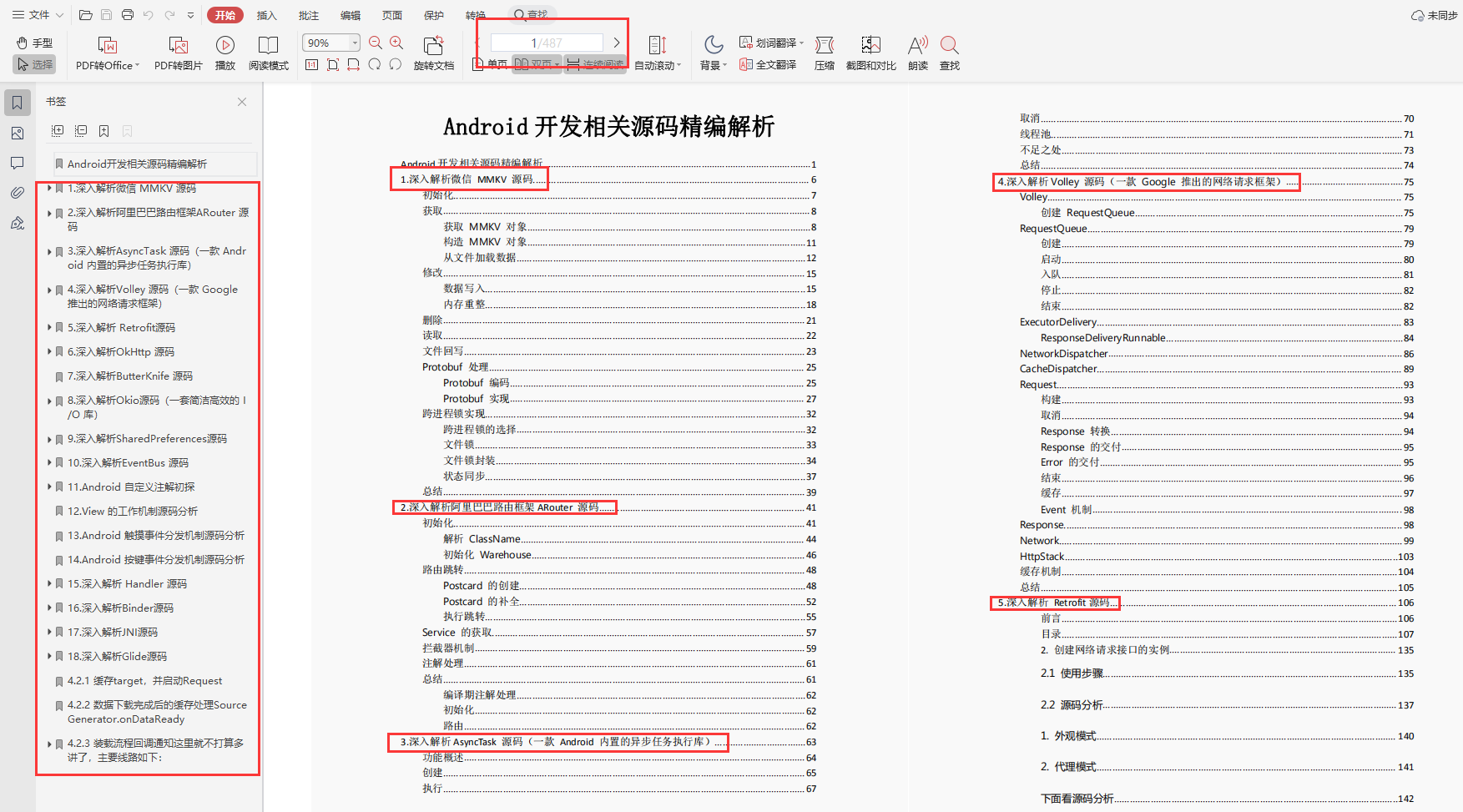The width and height of the screenshot is (1463, 812).
Task: Set actual size 1:1 view
Action: click(x=311, y=64)
